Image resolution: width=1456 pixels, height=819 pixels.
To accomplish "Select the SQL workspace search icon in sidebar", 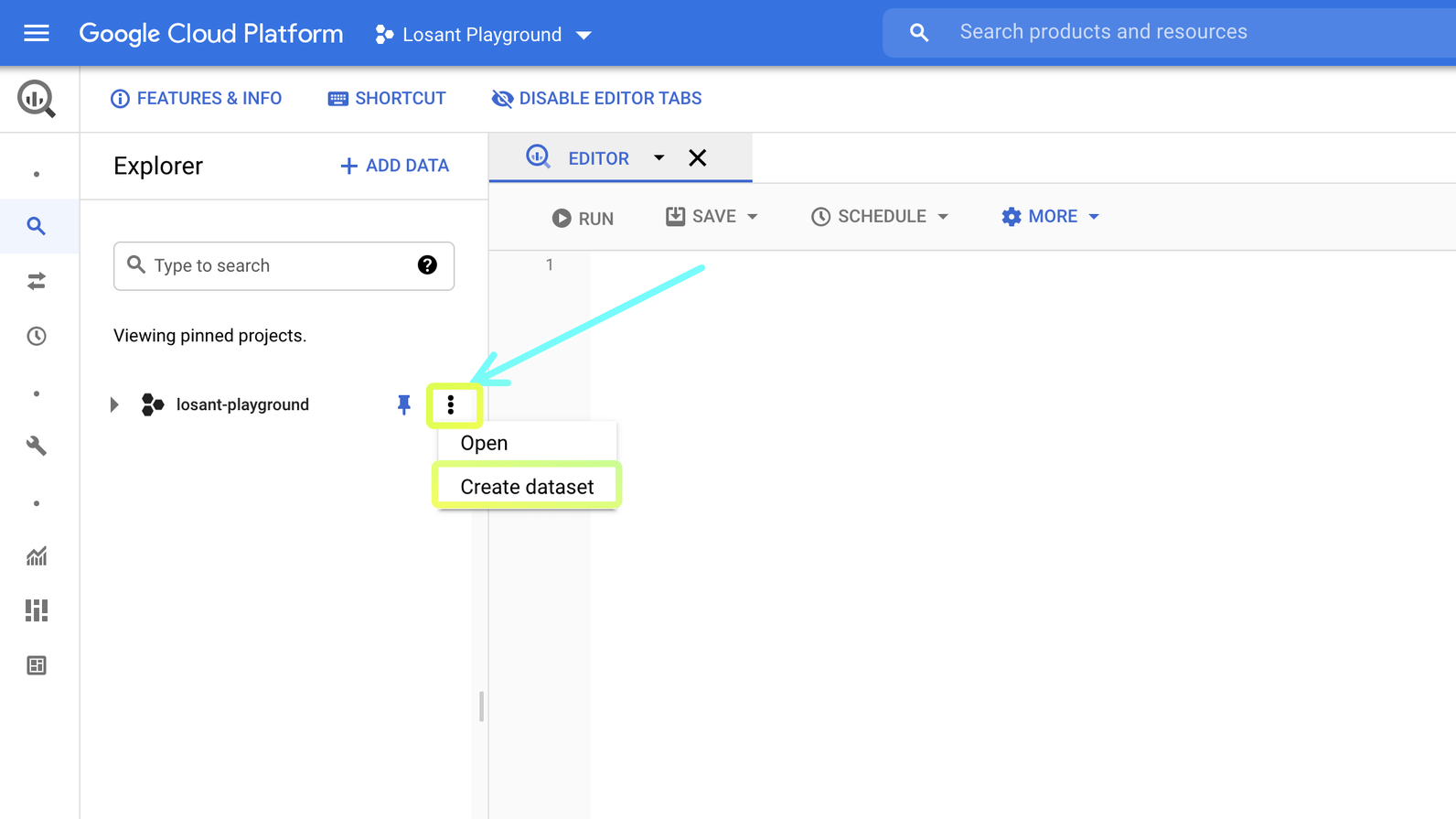I will (37, 226).
